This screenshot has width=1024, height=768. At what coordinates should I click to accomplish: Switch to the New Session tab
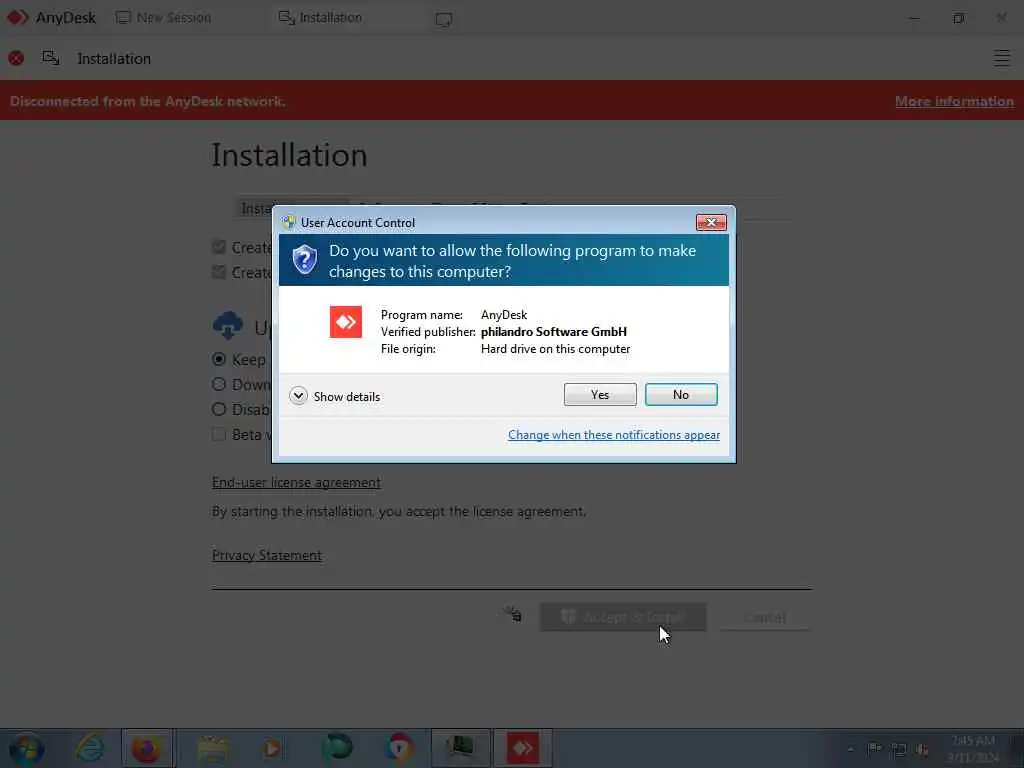(163, 18)
